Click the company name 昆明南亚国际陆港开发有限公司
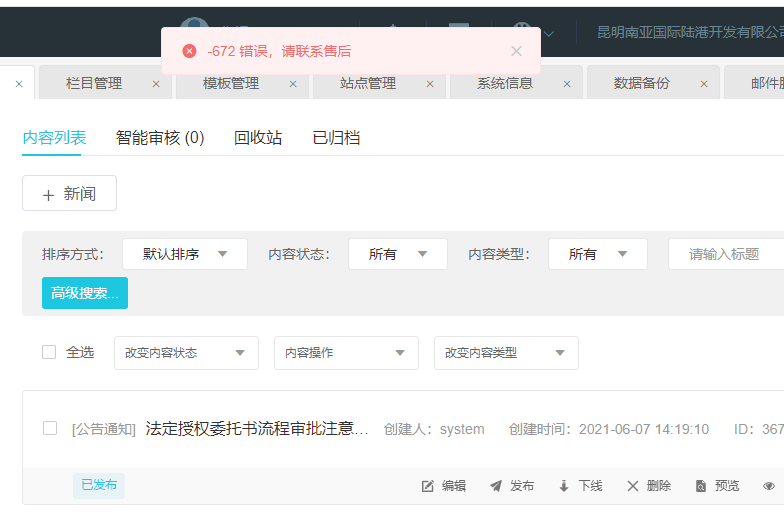Image resolution: width=784 pixels, height=523 pixels. coord(690,32)
